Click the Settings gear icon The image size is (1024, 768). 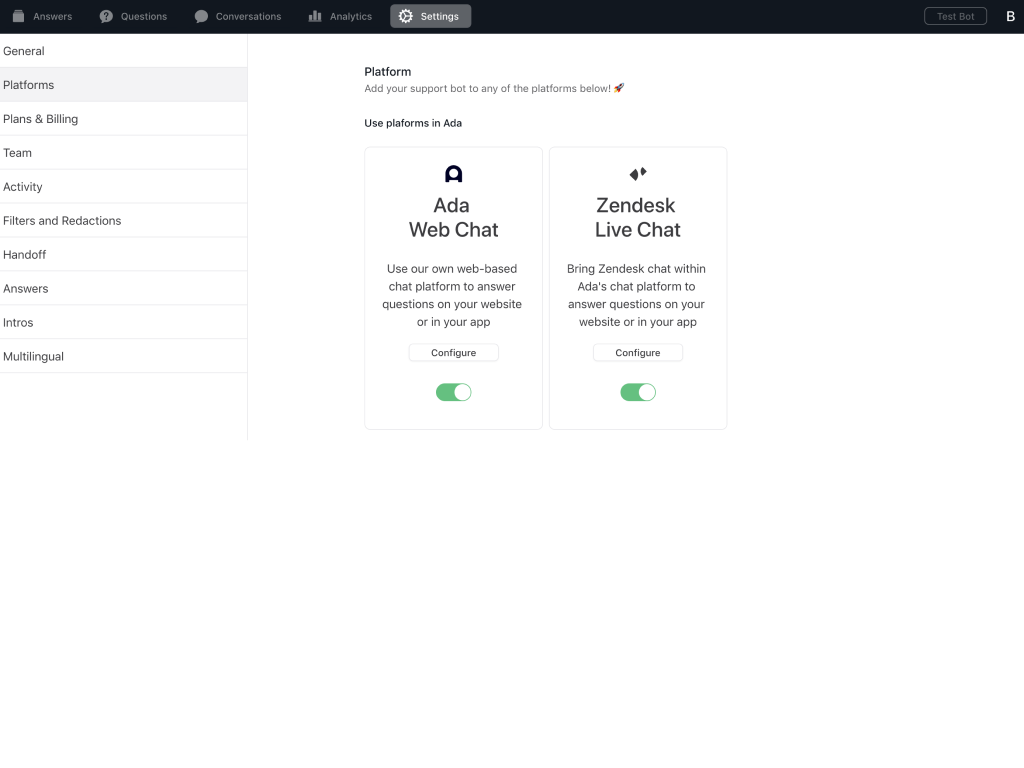405,16
